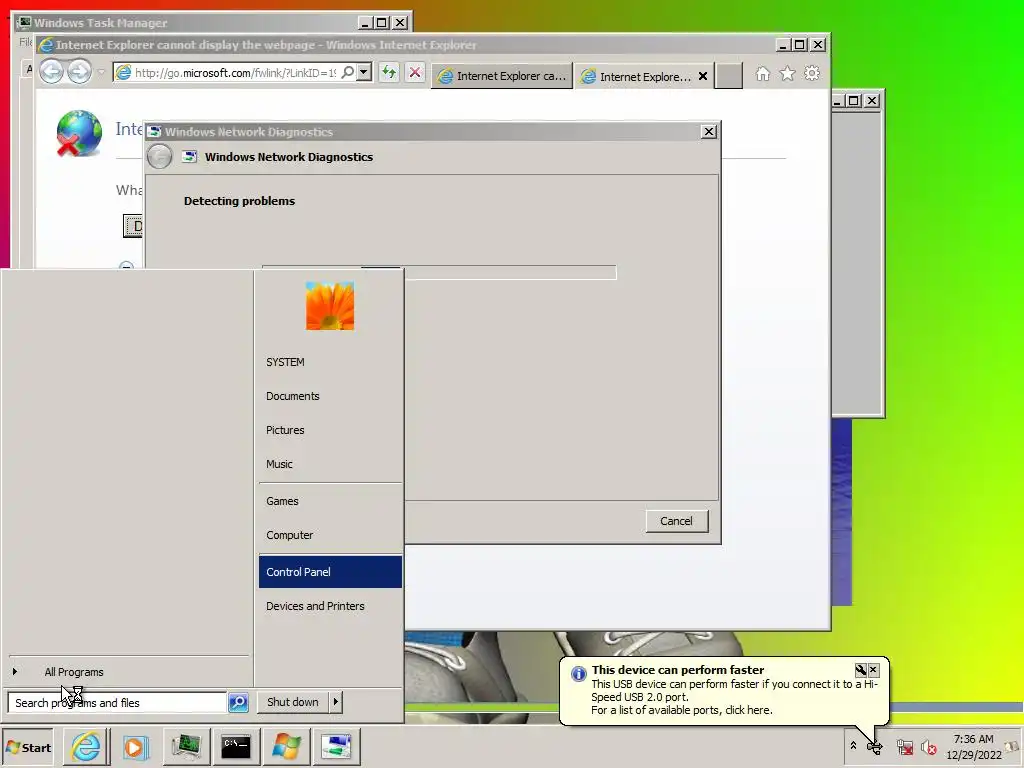The width and height of the screenshot is (1024, 768).
Task: Click the search magnifier button in Start menu
Action: point(238,702)
